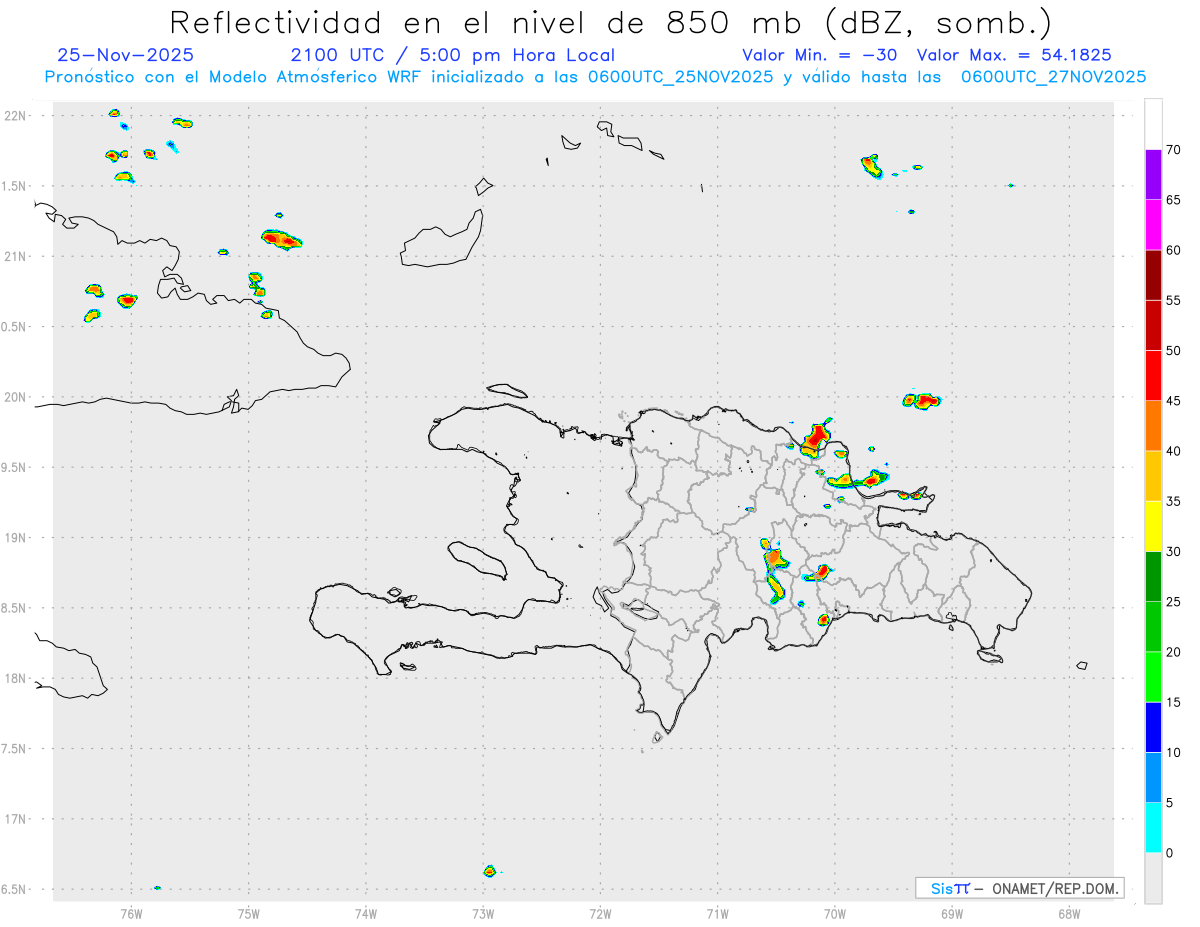Screen dimensions: 1200x927
Task: Click the '20N' latitude label
Action: (16, 397)
